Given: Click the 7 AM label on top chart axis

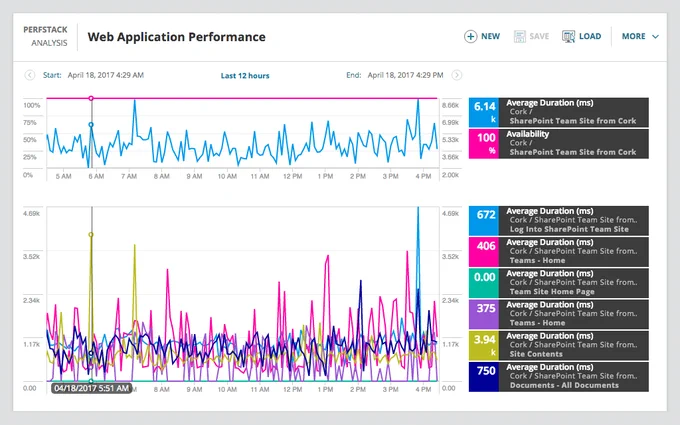Looking at the screenshot, I should [x=129, y=177].
